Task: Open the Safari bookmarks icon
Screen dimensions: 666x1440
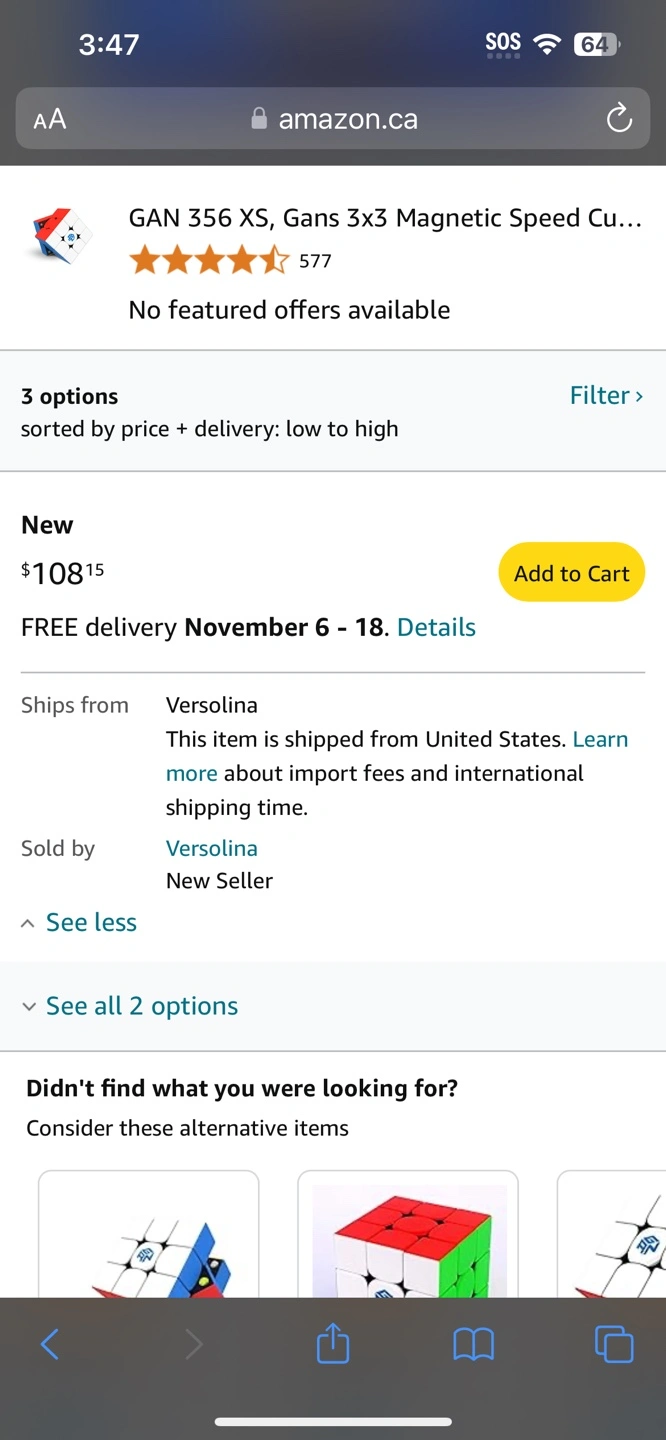Action: pyautogui.click(x=473, y=1344)
